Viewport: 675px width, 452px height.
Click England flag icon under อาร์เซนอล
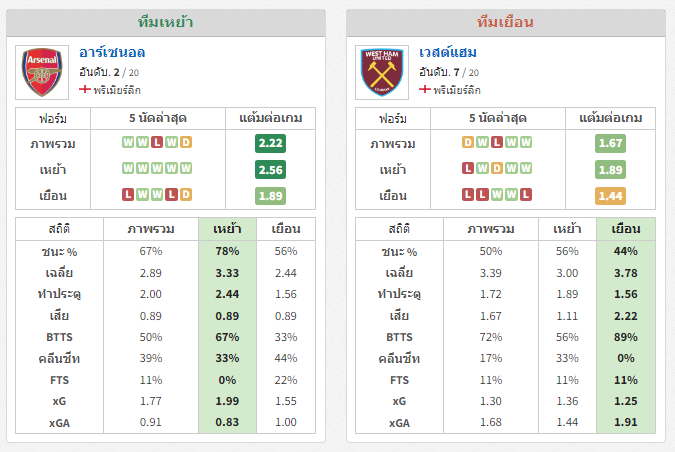(85, 89)
